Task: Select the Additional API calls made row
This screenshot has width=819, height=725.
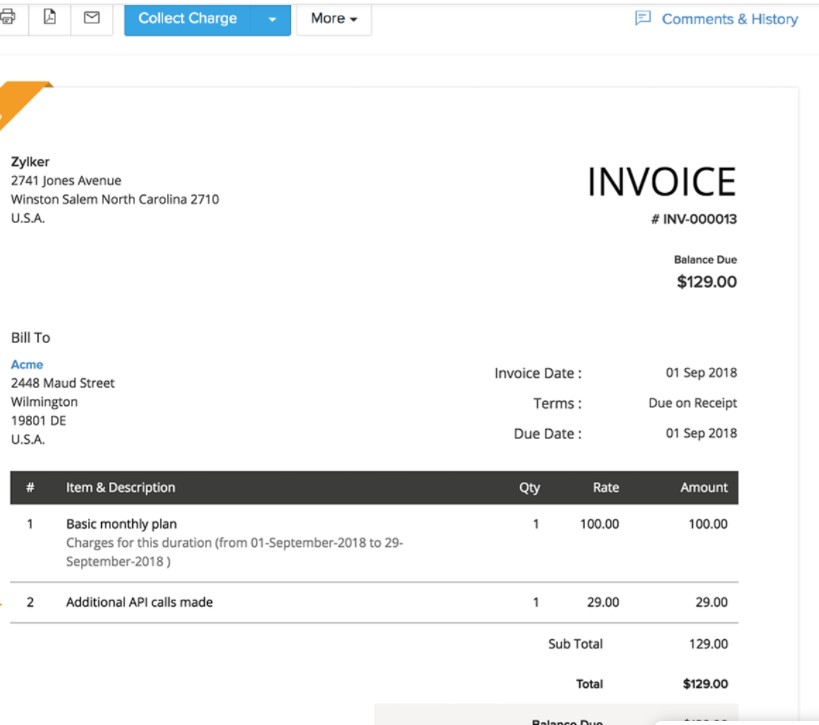Action: 139,602
